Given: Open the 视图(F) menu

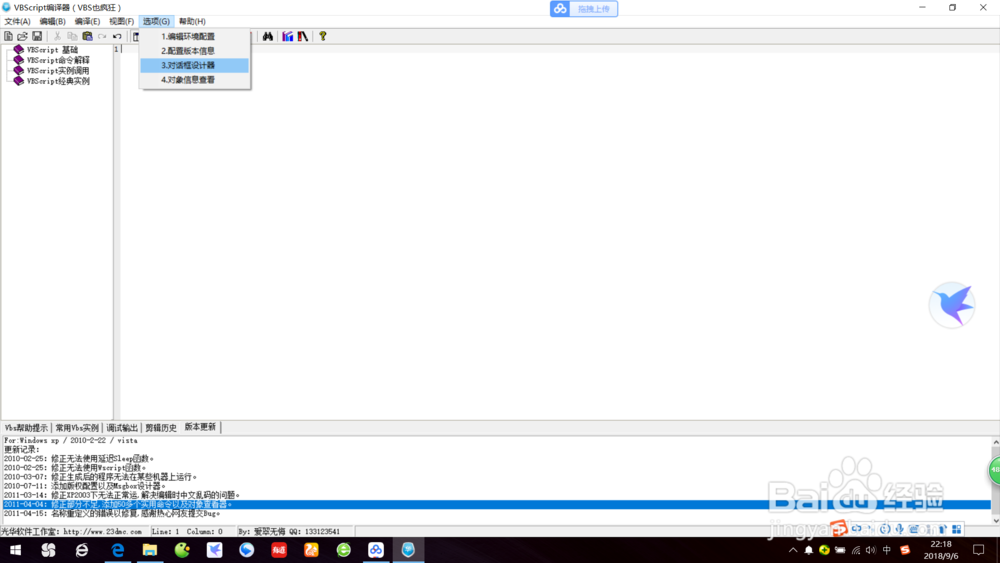Looking at the screenshot, I should tap(121, 21).
